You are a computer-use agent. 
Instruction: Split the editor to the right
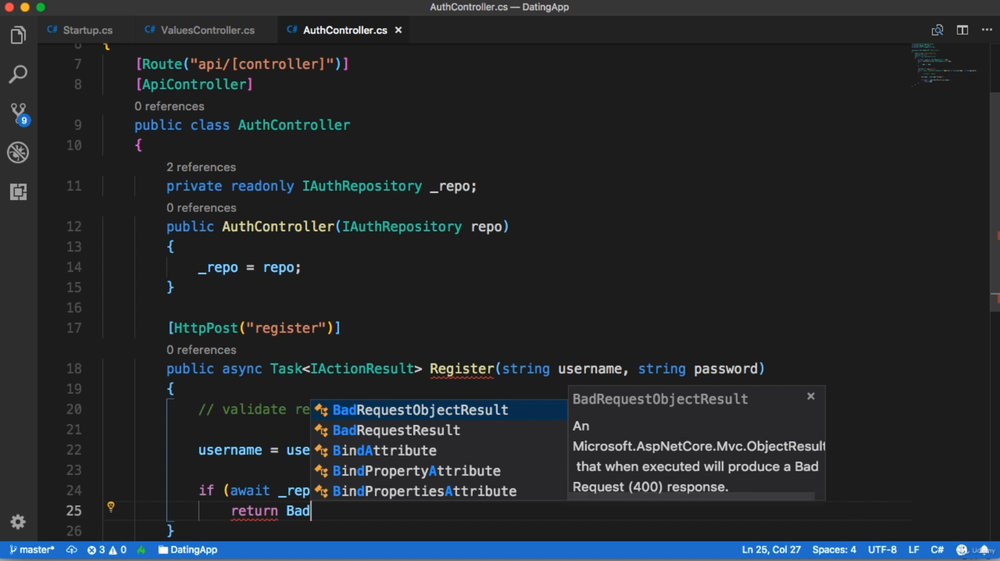coord(962,30)
